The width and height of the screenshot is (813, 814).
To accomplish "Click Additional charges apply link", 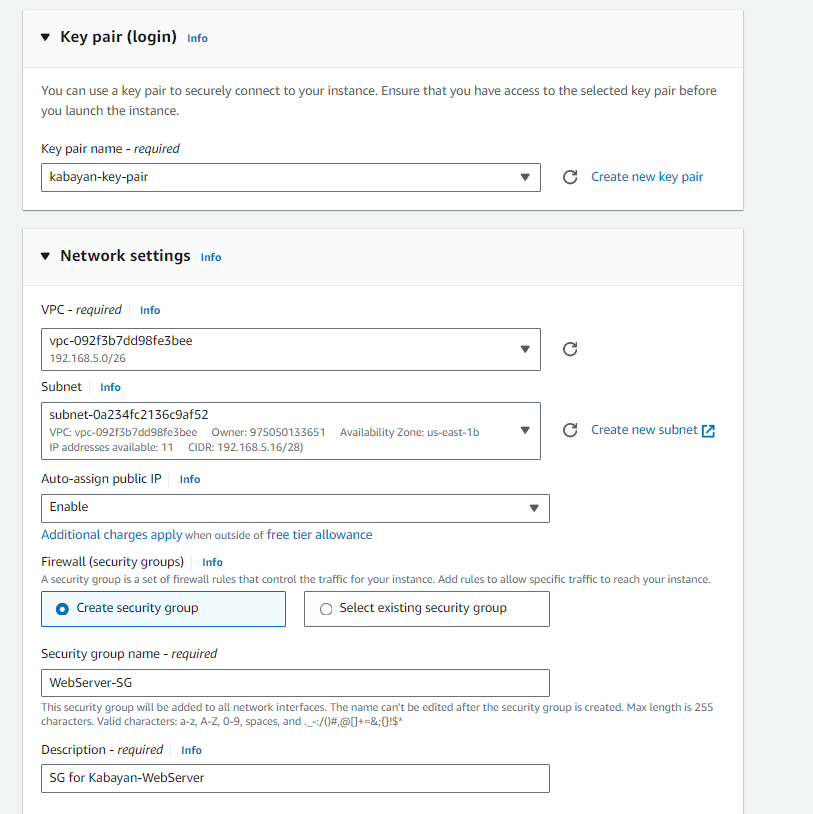I will coord(112,535).
